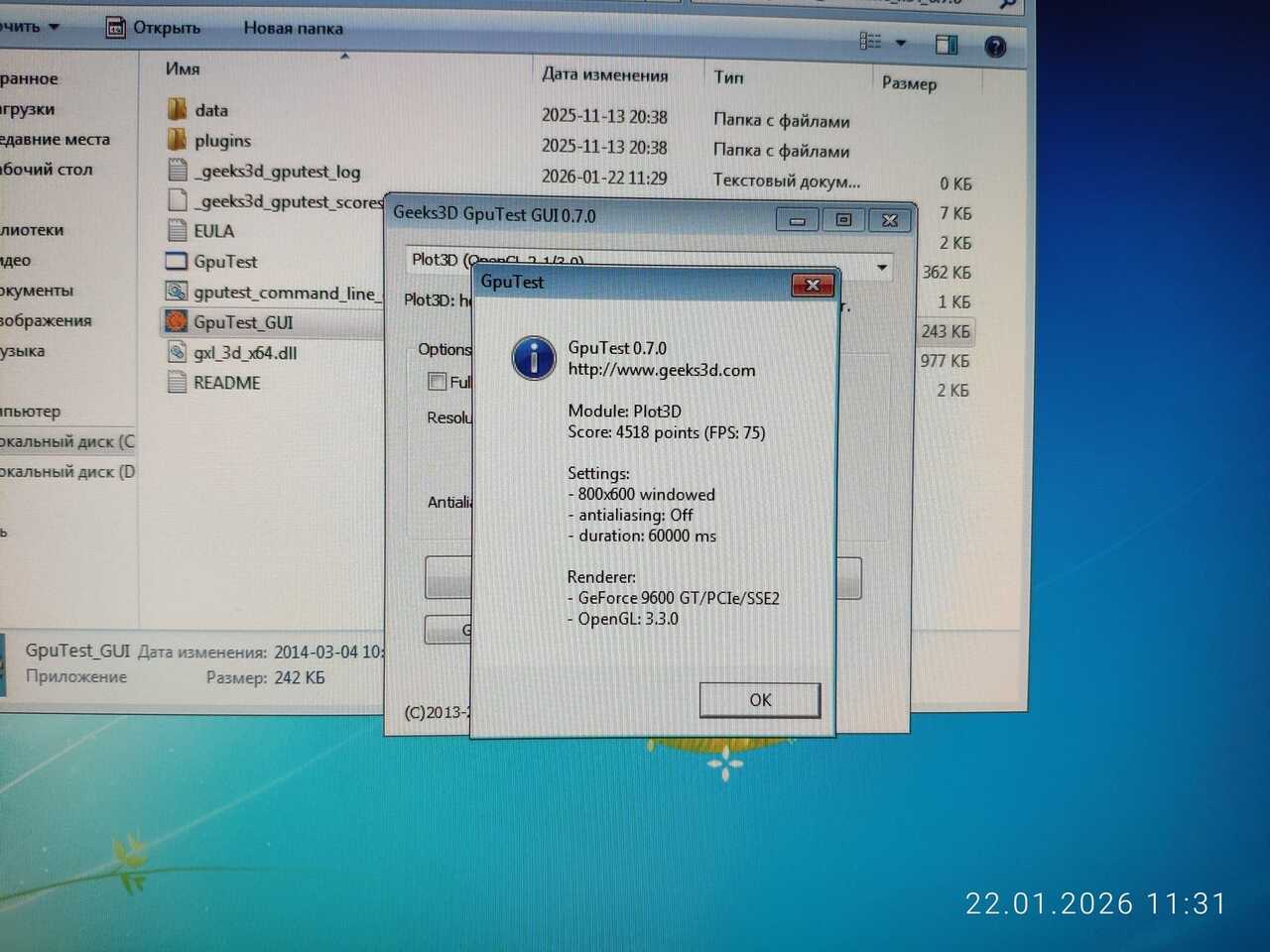
Task: Click the 2026-01-22 11:29 modification date
Action: tap(604, 178)
